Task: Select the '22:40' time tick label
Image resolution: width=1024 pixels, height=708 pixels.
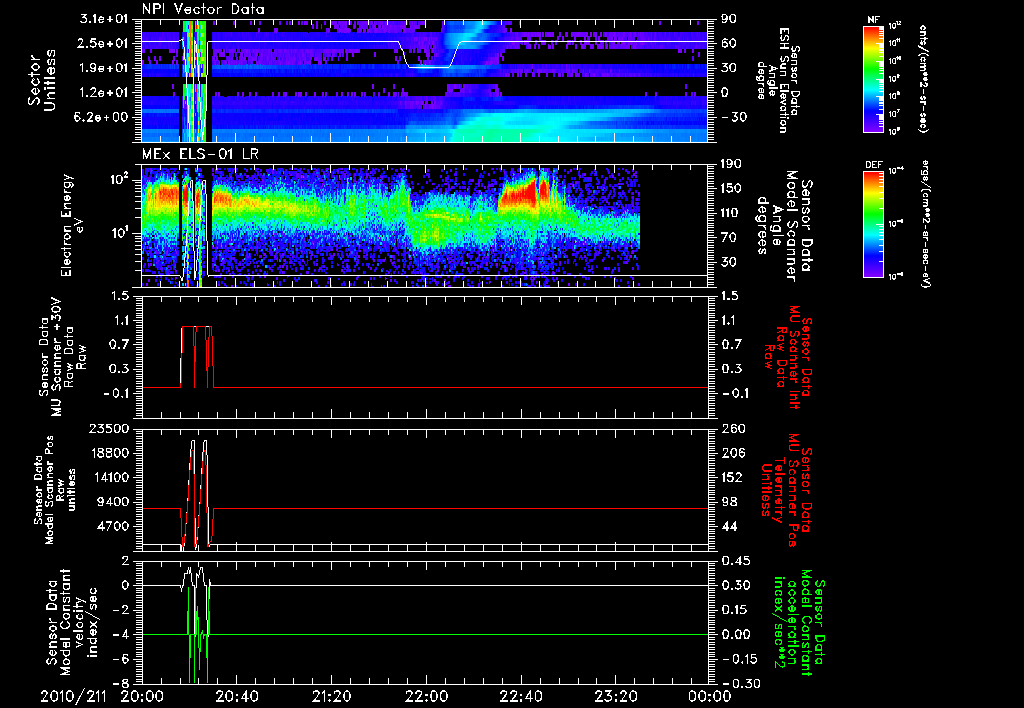Action: click(x=521, y=696)
